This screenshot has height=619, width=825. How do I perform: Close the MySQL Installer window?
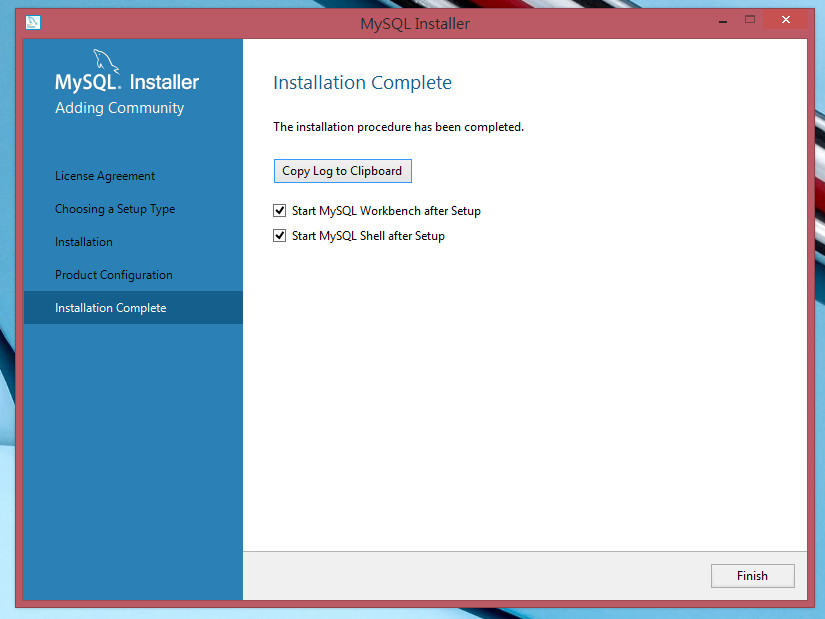pyautogui.click(x=786, y=19)
